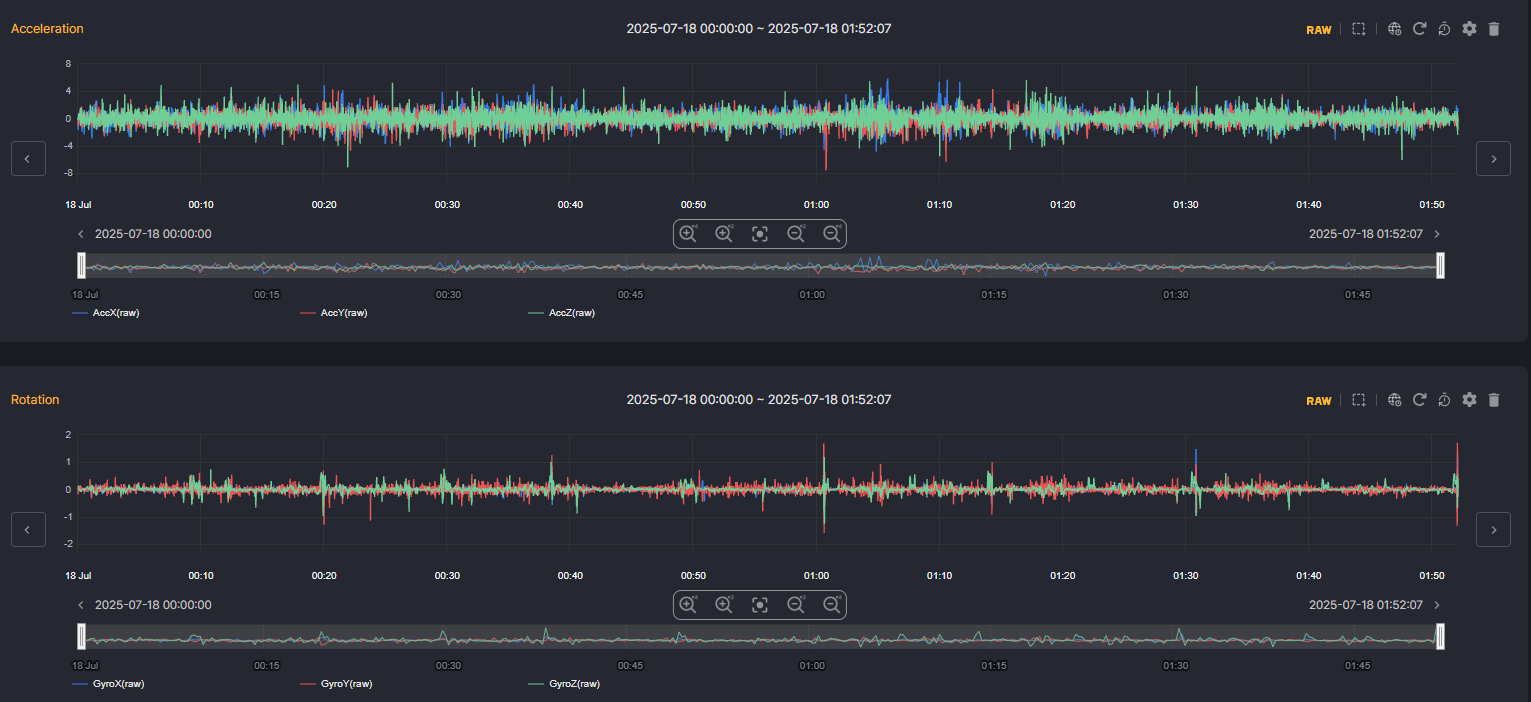This screenshot has height=702, width=1531.
Task: Refresh the Rotation chart
Action: (1419, 400)
